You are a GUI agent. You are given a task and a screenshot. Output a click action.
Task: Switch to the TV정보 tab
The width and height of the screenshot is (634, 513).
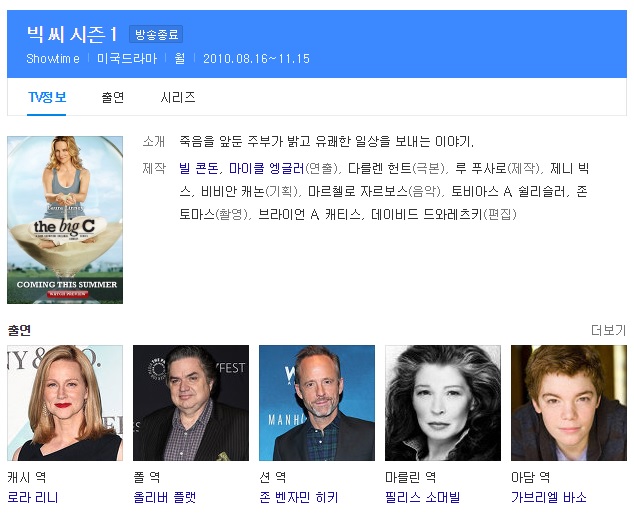pos(47,97)
